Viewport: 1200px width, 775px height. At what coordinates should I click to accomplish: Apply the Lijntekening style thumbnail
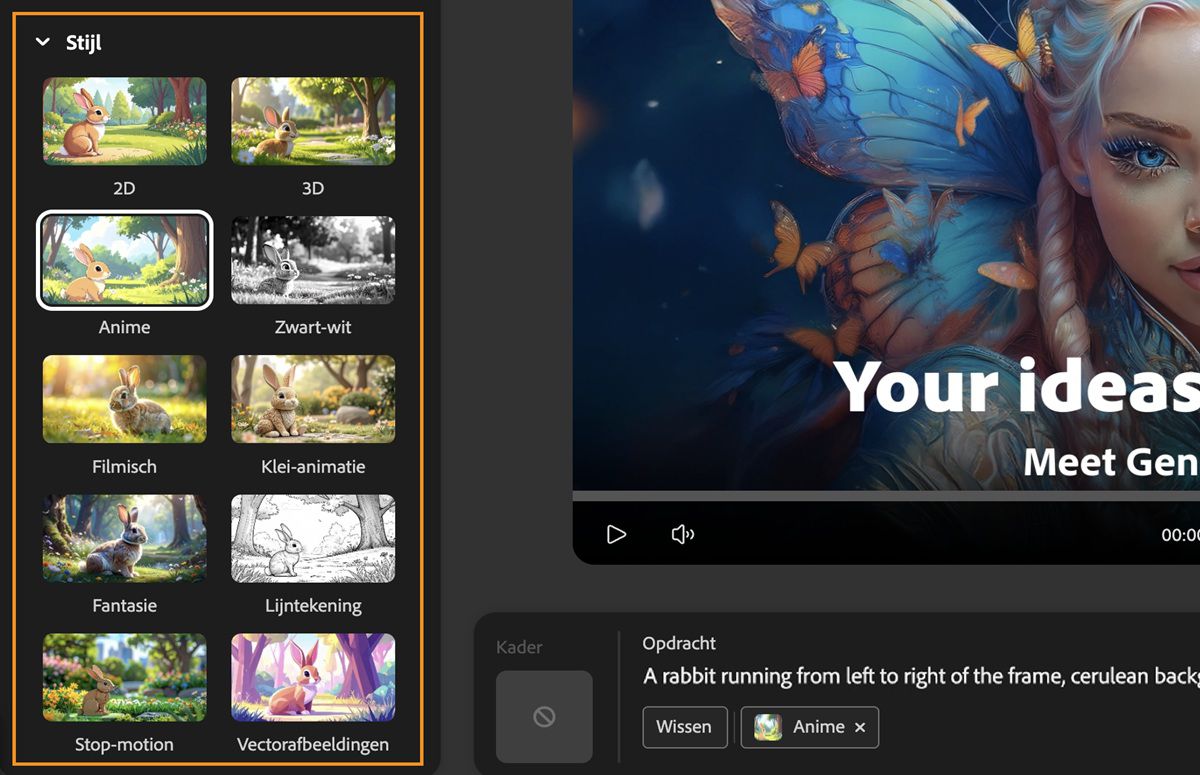tap(313, 538)
